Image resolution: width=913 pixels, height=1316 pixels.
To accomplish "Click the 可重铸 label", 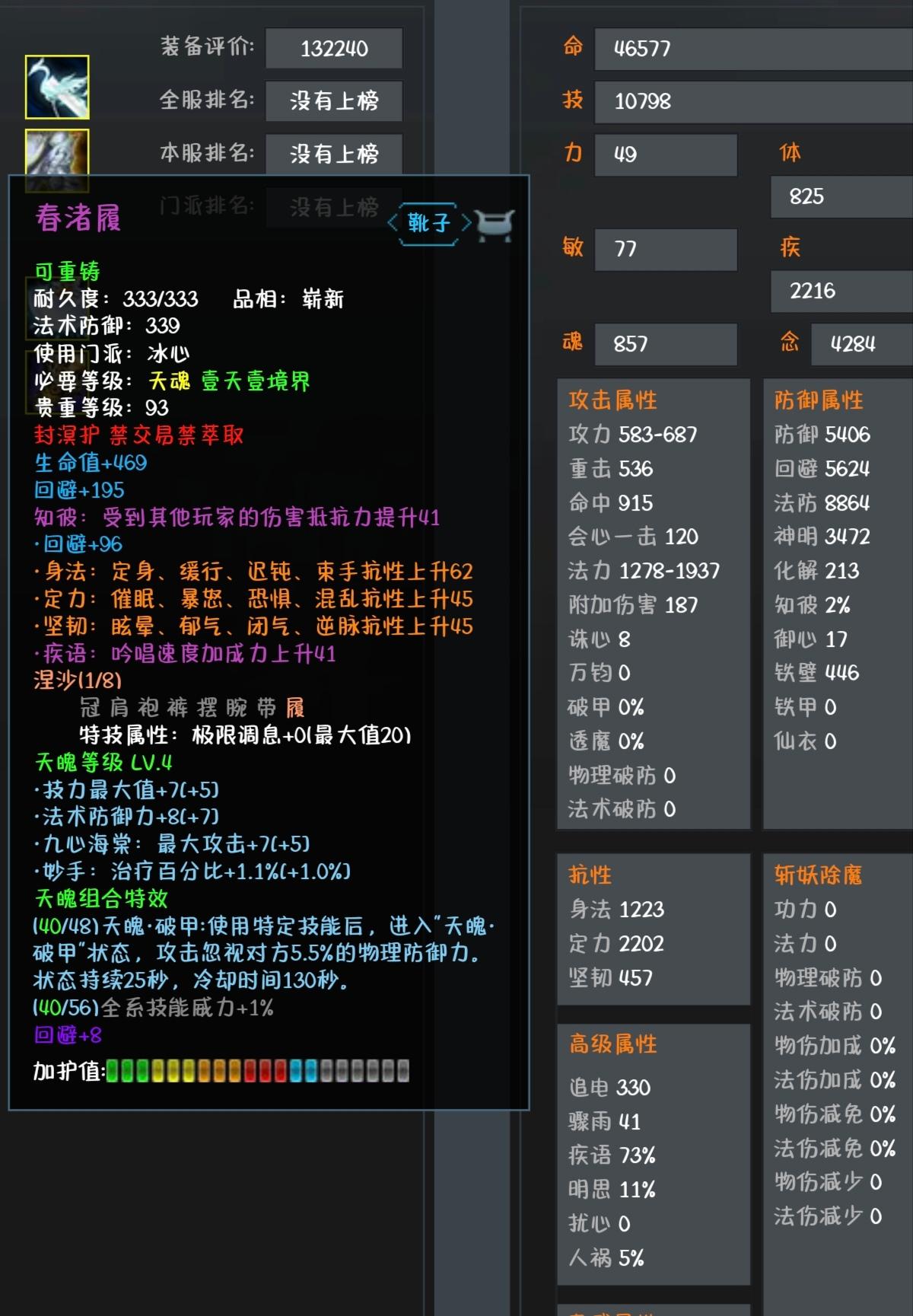I will pyautogui.click(x=67, y=272).
